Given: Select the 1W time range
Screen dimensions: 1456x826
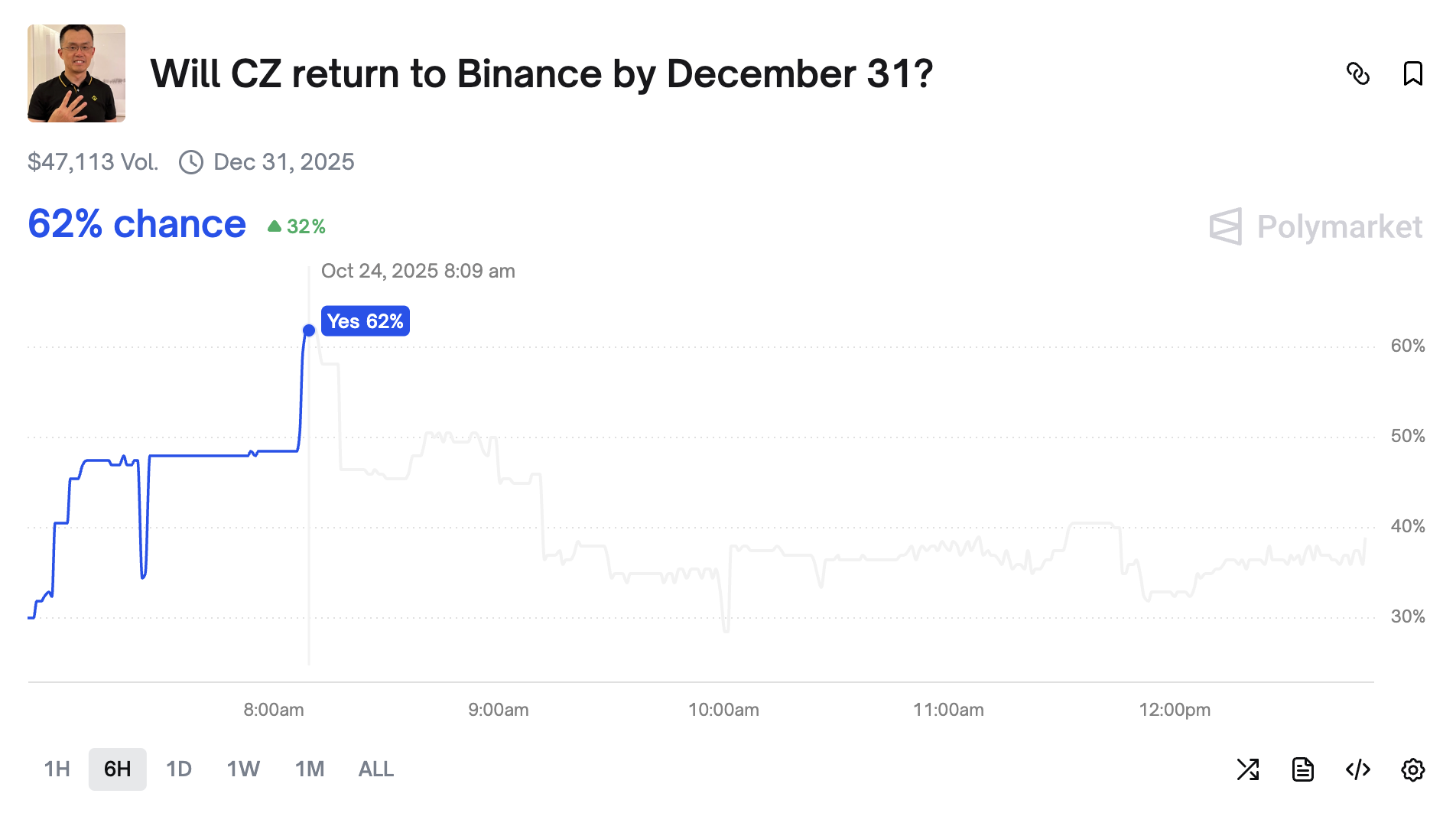Looking at the screenshot, I should click(x=243, y=769).
